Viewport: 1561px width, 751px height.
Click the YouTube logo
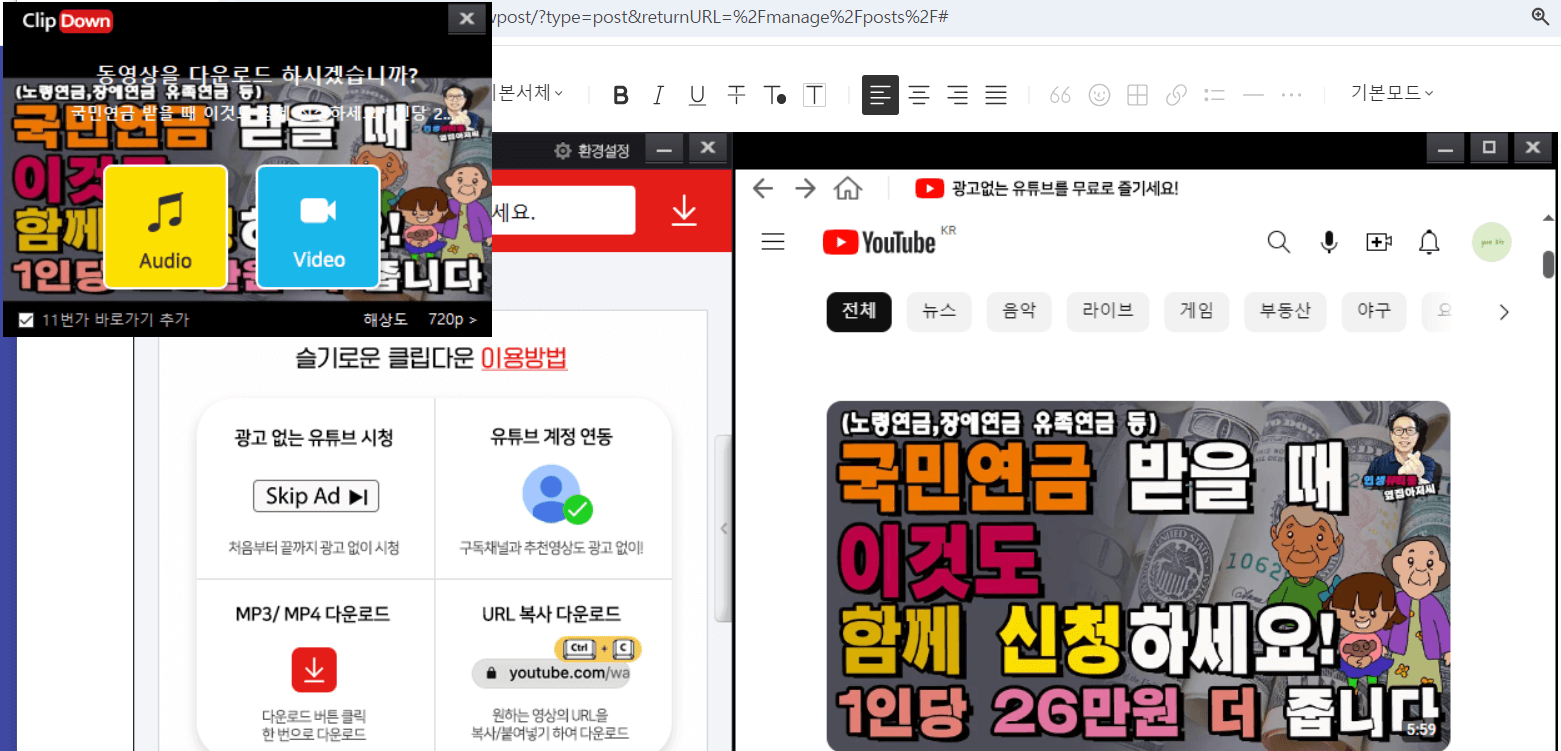point(879,242)
